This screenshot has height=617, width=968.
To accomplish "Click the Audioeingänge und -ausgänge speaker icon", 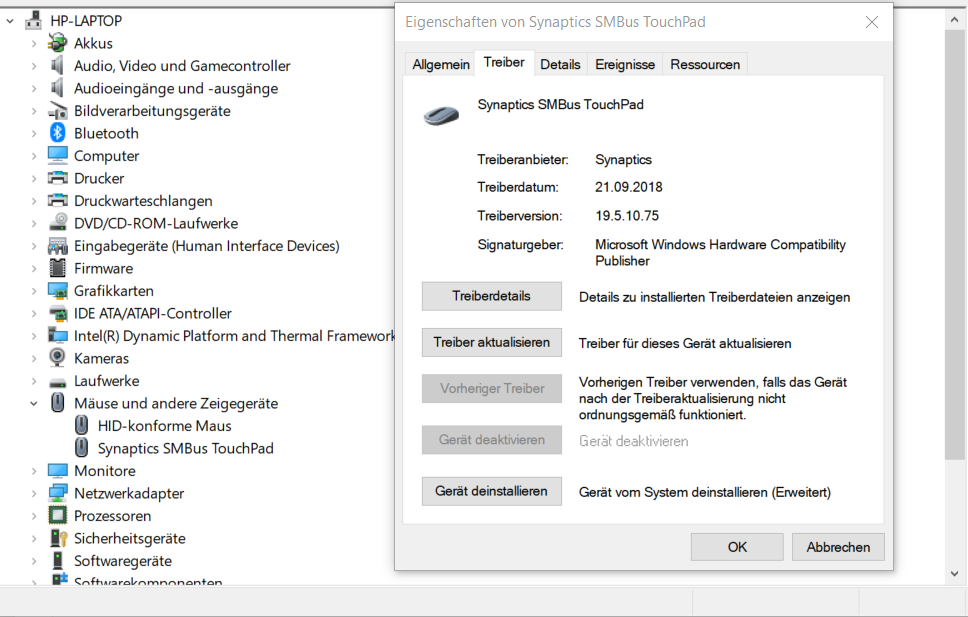I will coord(57,88).
